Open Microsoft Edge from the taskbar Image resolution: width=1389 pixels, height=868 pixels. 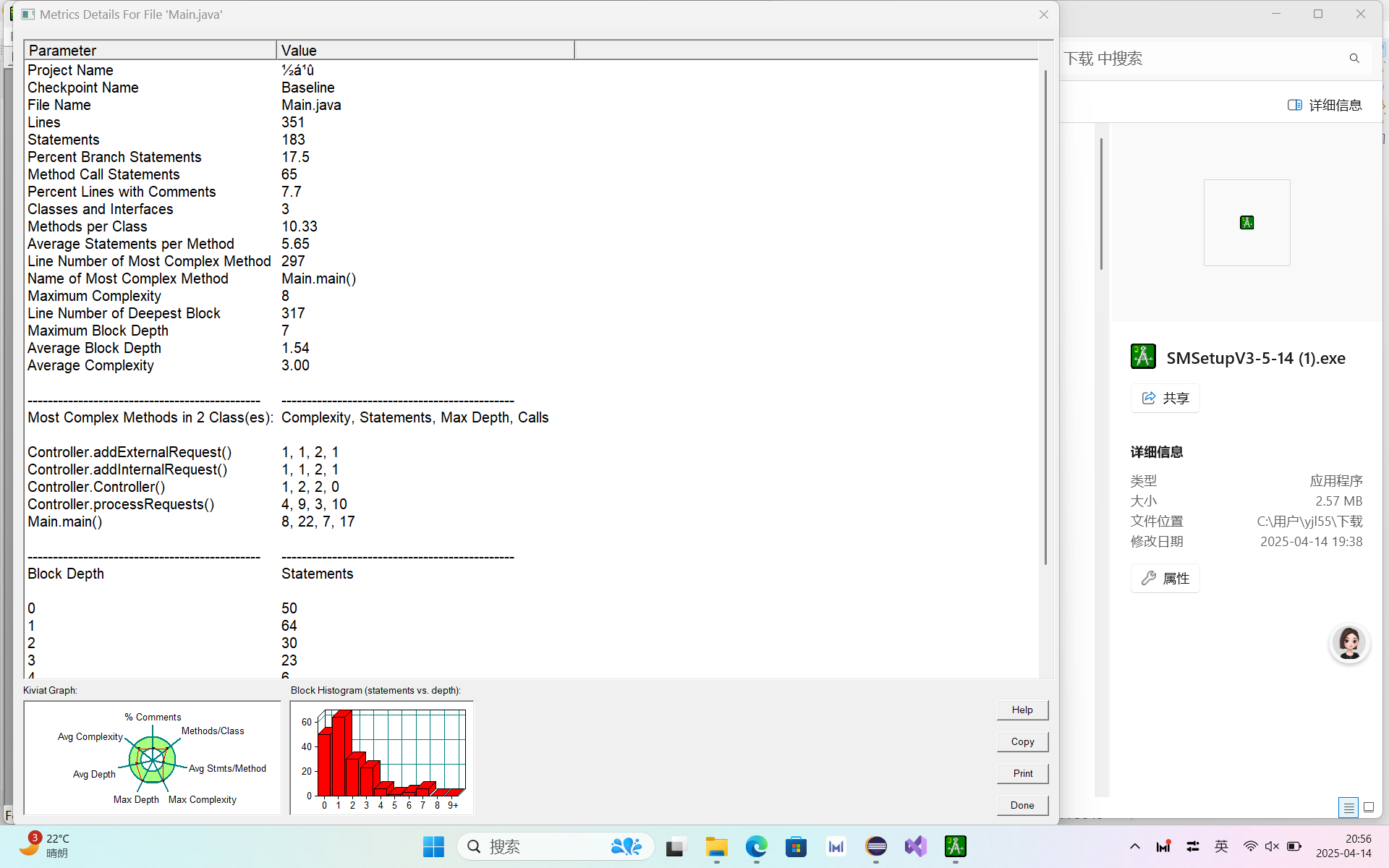pyautogui.click(x=756, y=846)
